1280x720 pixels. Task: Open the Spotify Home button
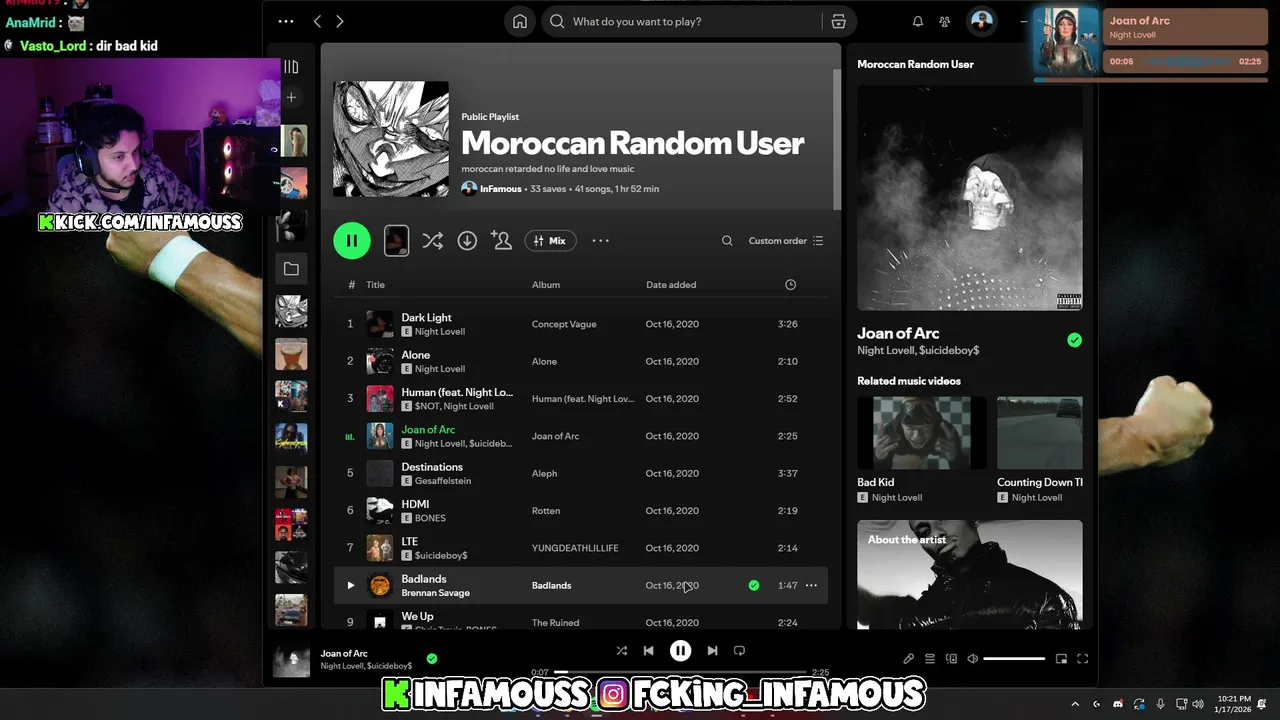pos(520,21)
